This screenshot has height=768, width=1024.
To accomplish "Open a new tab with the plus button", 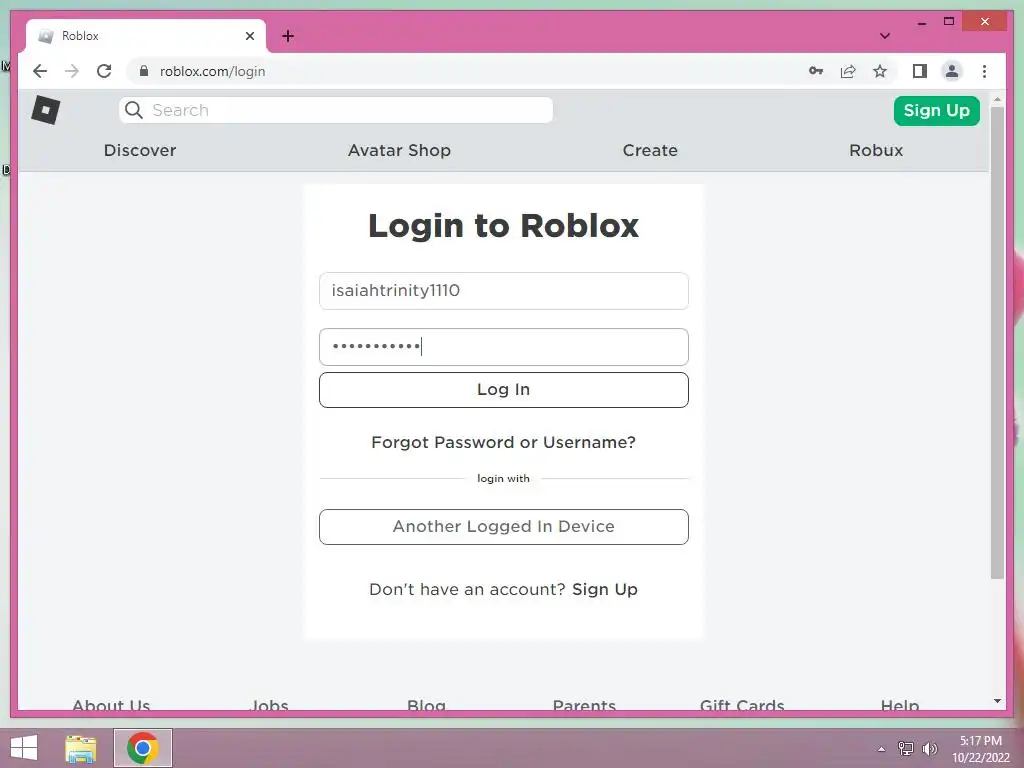I will pyautogui.click(x=288, y=36).
